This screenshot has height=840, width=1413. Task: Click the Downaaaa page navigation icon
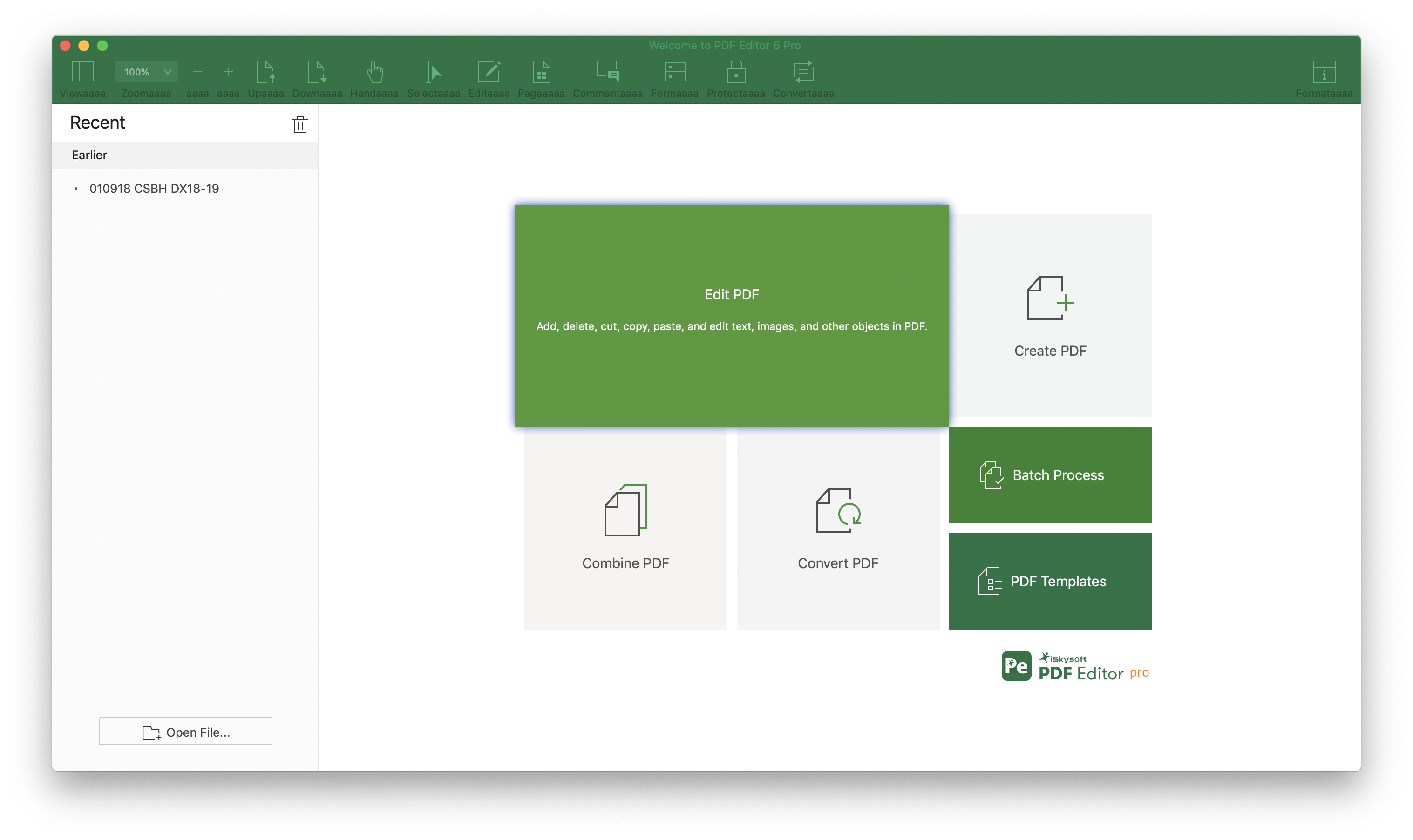point(317,73)
